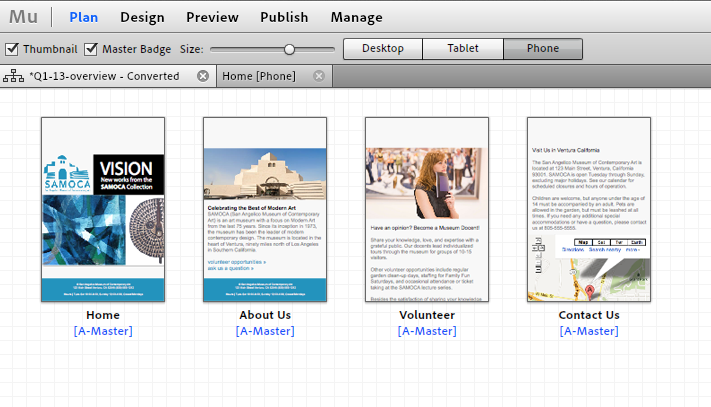Viewport: 711px width, 407px height.
Task: Click the Volunteer page title label
Action: point(427,315)
